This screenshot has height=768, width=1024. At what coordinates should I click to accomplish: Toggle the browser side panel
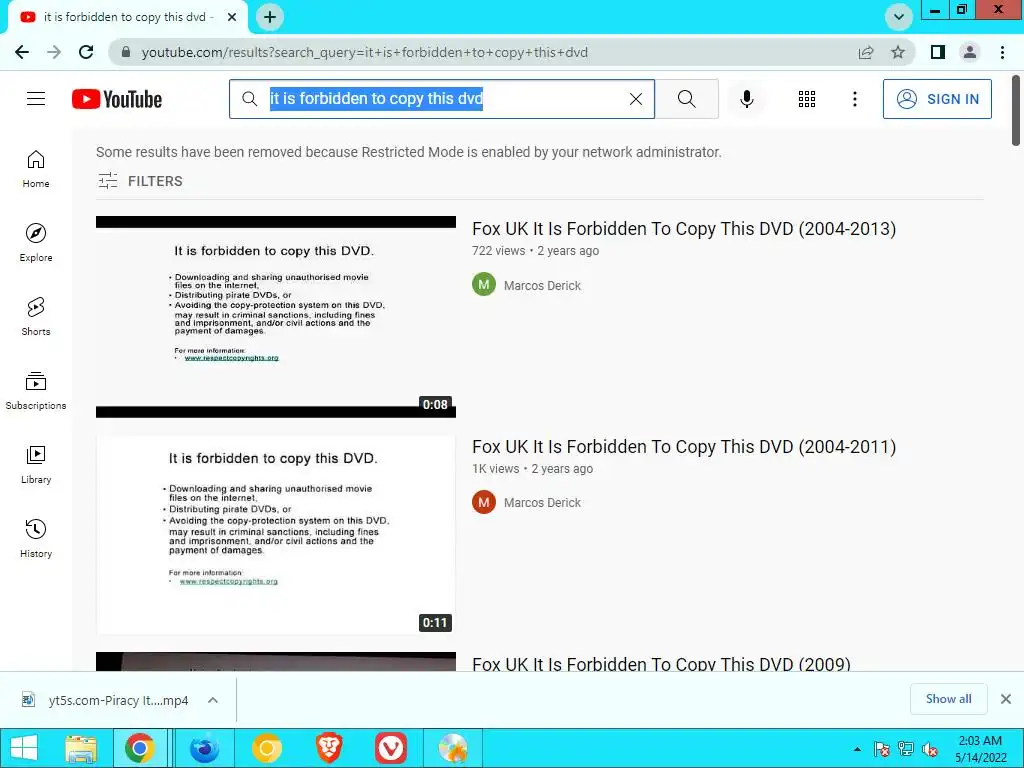[x=938, y=52]
